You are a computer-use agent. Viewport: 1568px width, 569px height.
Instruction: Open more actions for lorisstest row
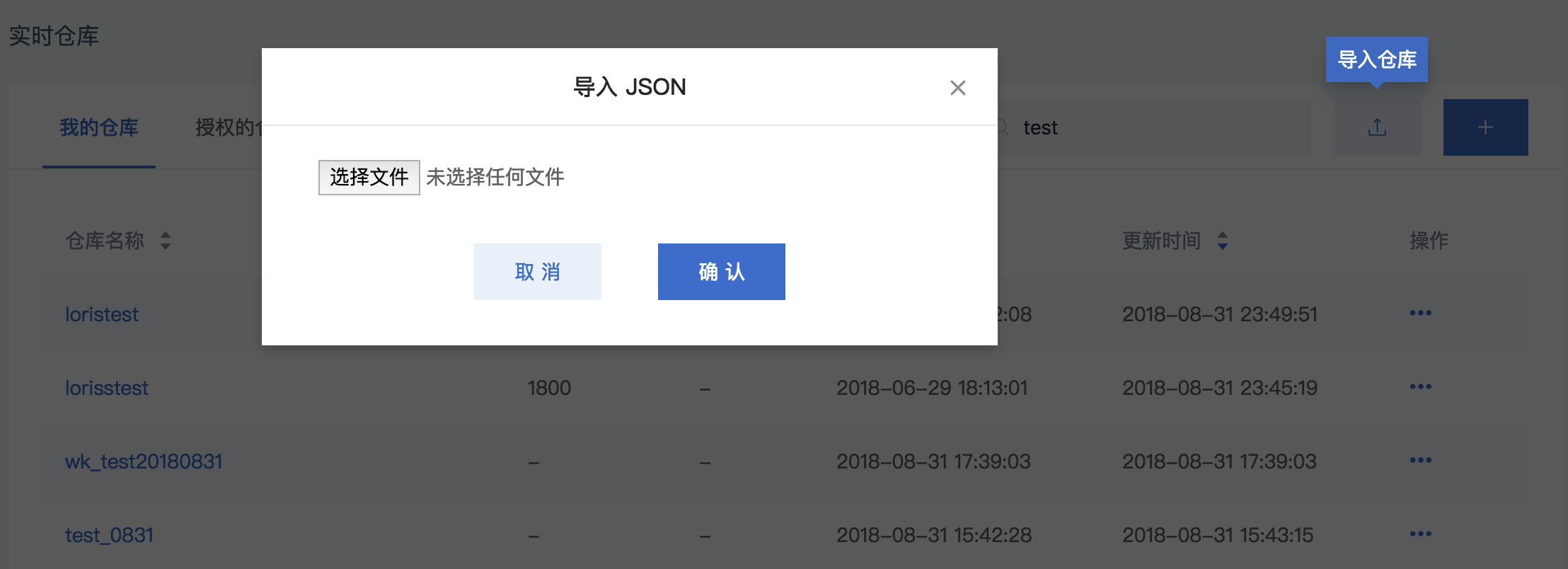[x=1421, y=386]
